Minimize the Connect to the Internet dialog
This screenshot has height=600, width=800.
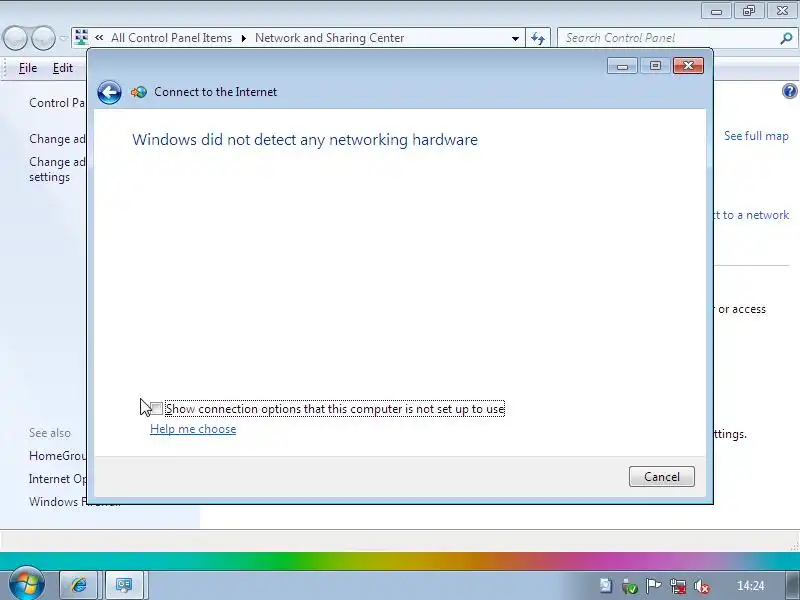(x=622, y=66)
